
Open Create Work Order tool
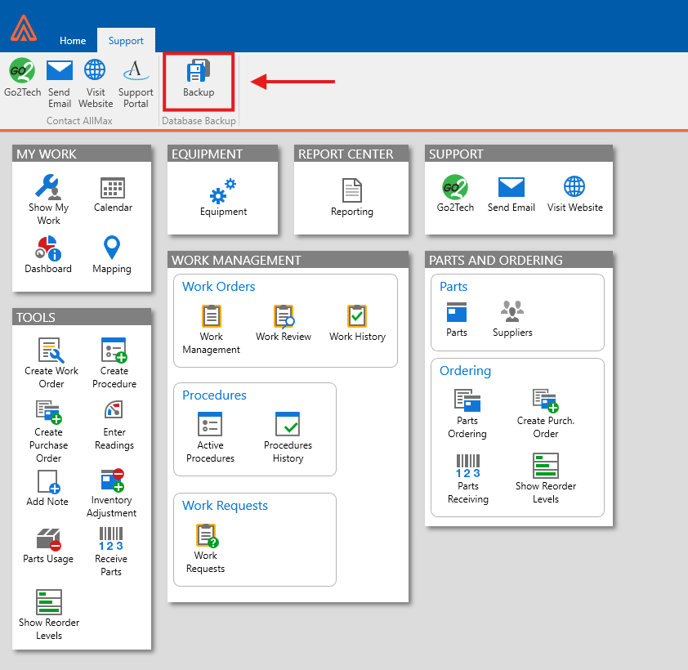tap(51, 363)
